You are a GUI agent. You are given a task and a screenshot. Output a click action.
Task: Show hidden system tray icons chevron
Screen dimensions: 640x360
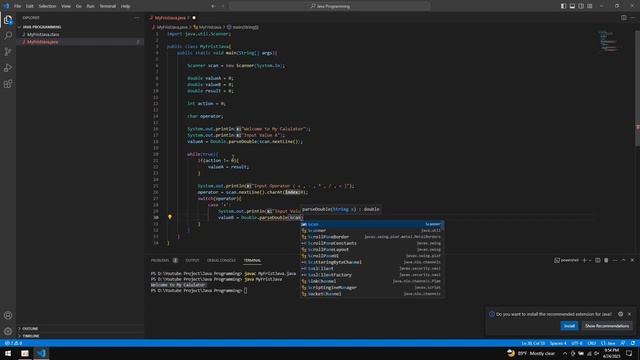[x=565, y=353]
